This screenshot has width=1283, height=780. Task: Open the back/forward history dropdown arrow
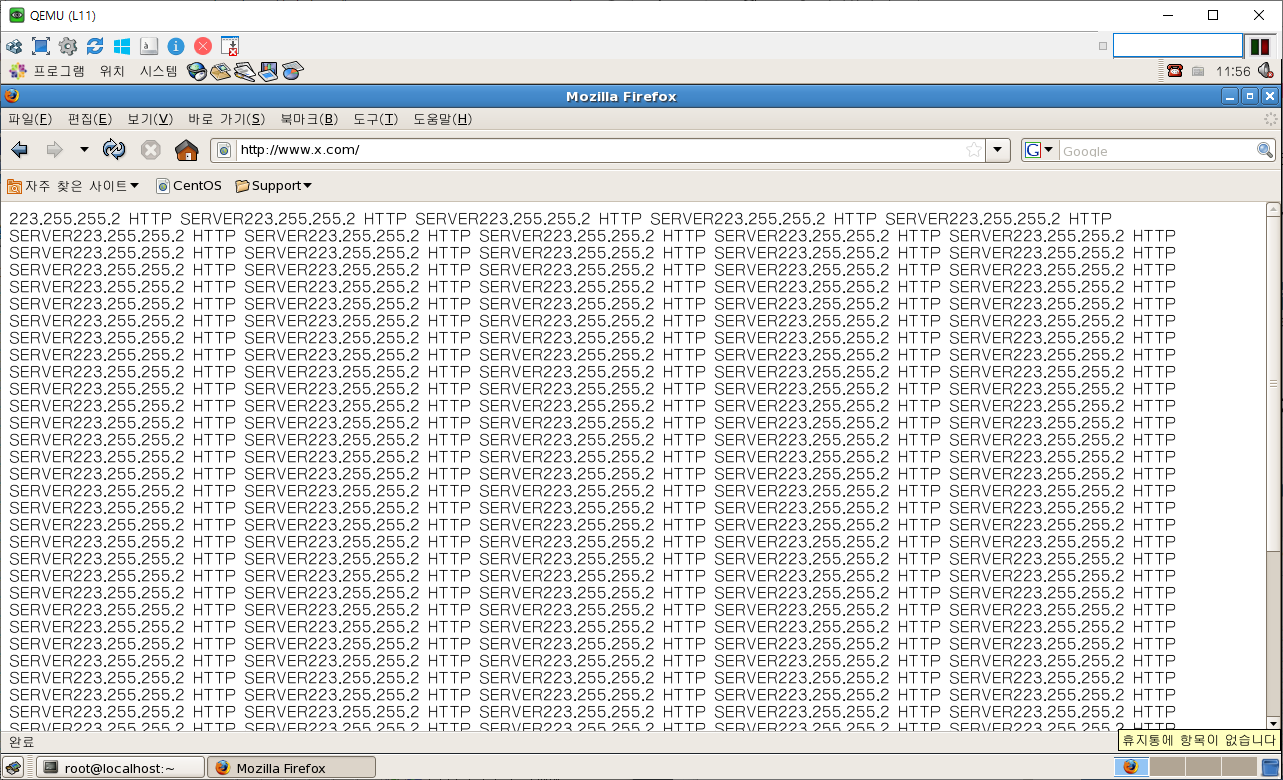pos(84,150)
